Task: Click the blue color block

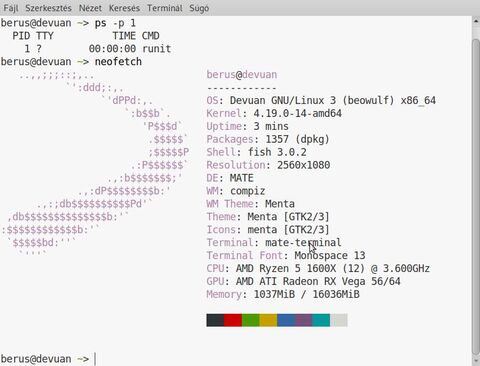Action: [x=286, y=320]
